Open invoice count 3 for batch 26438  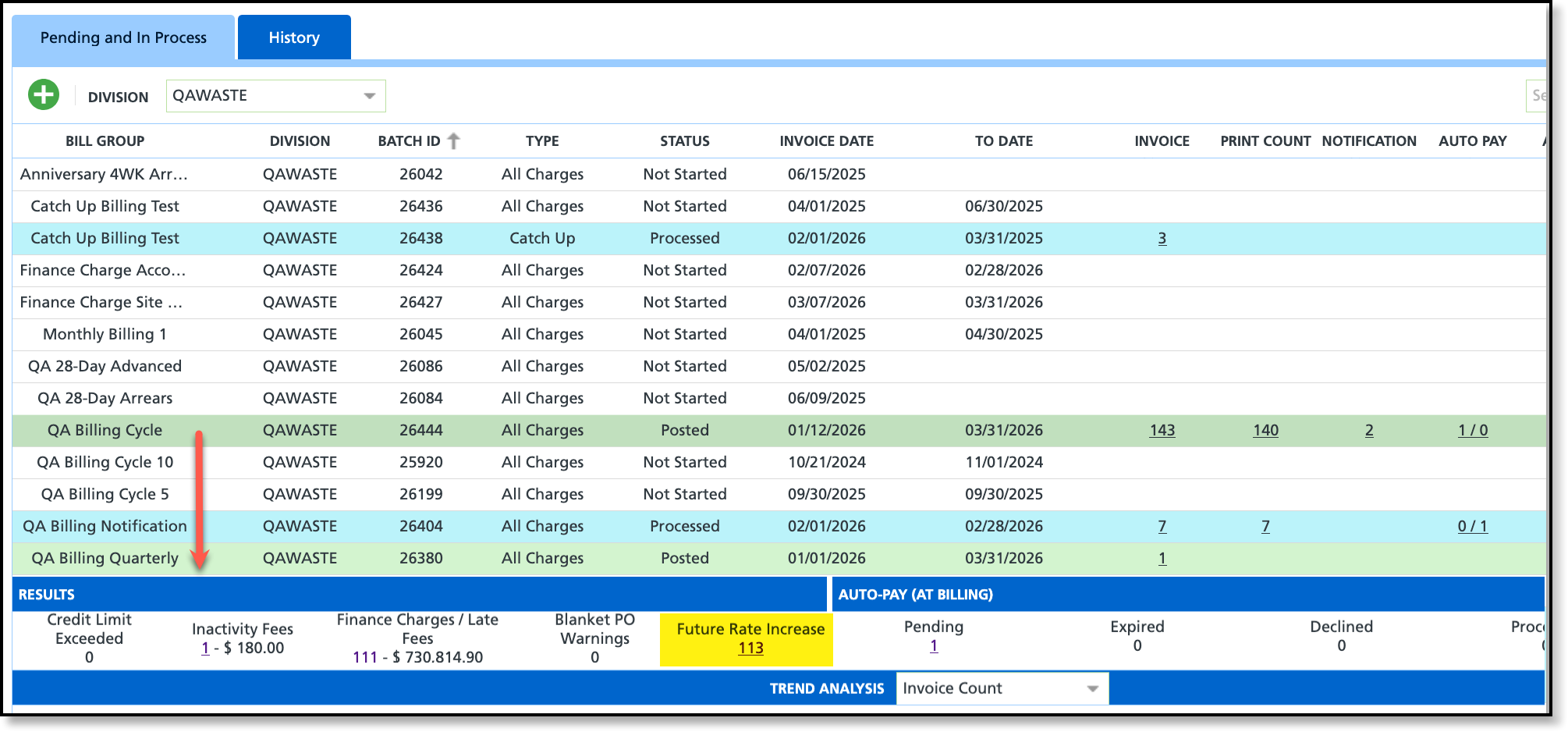point(1162,239)
